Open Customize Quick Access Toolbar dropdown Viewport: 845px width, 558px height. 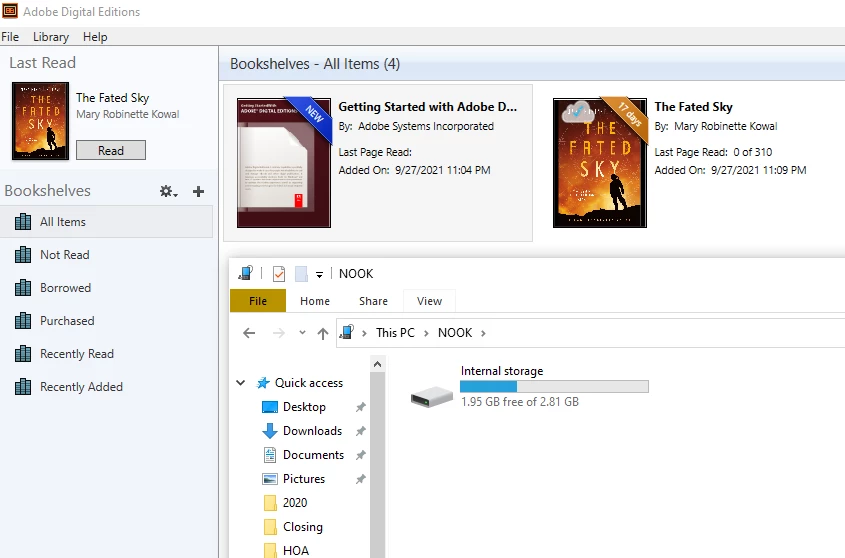pyautogui.click(x=319, y=274)
